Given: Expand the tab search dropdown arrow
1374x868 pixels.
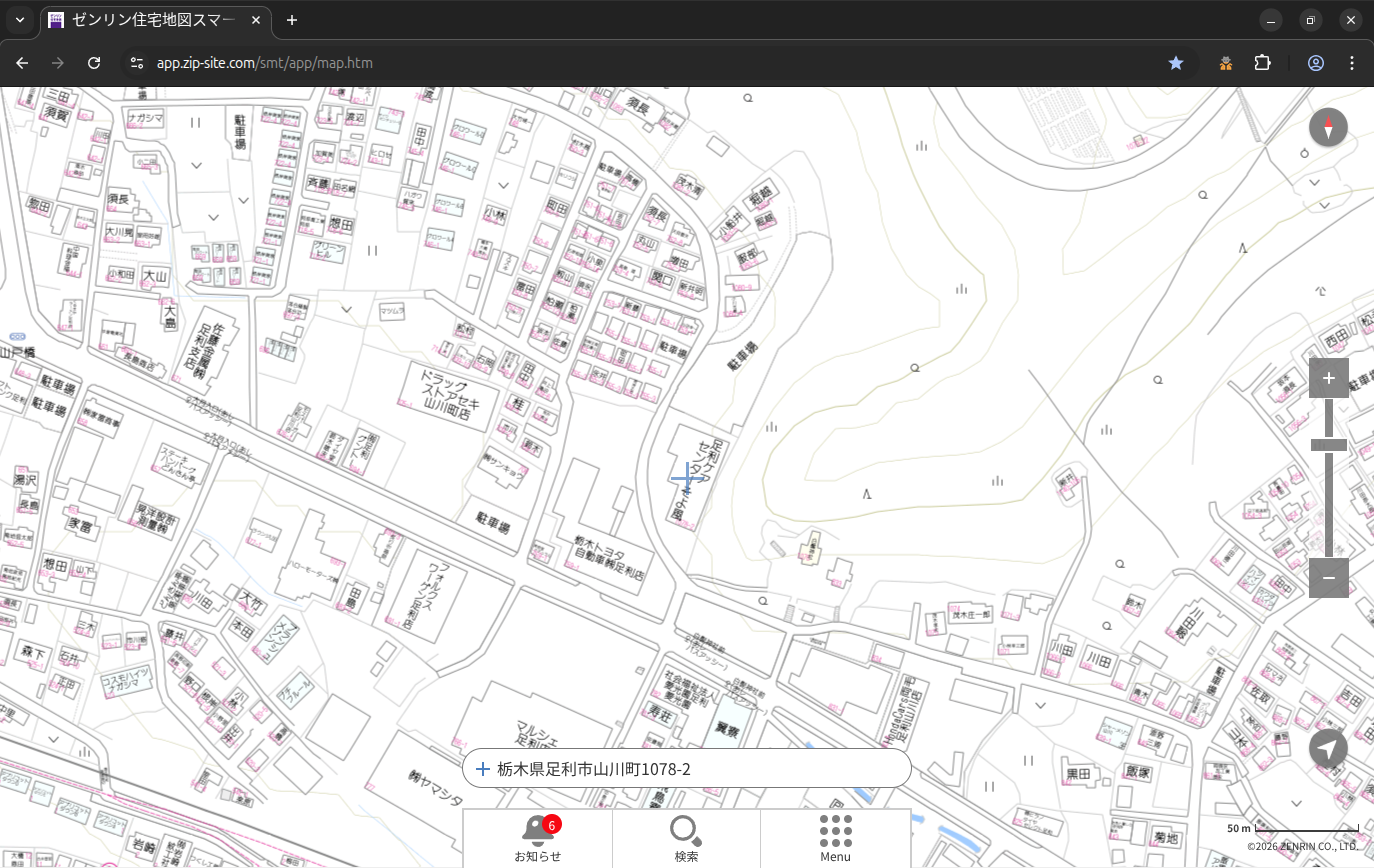Looking at the screenshot, I should coord(20,20).
